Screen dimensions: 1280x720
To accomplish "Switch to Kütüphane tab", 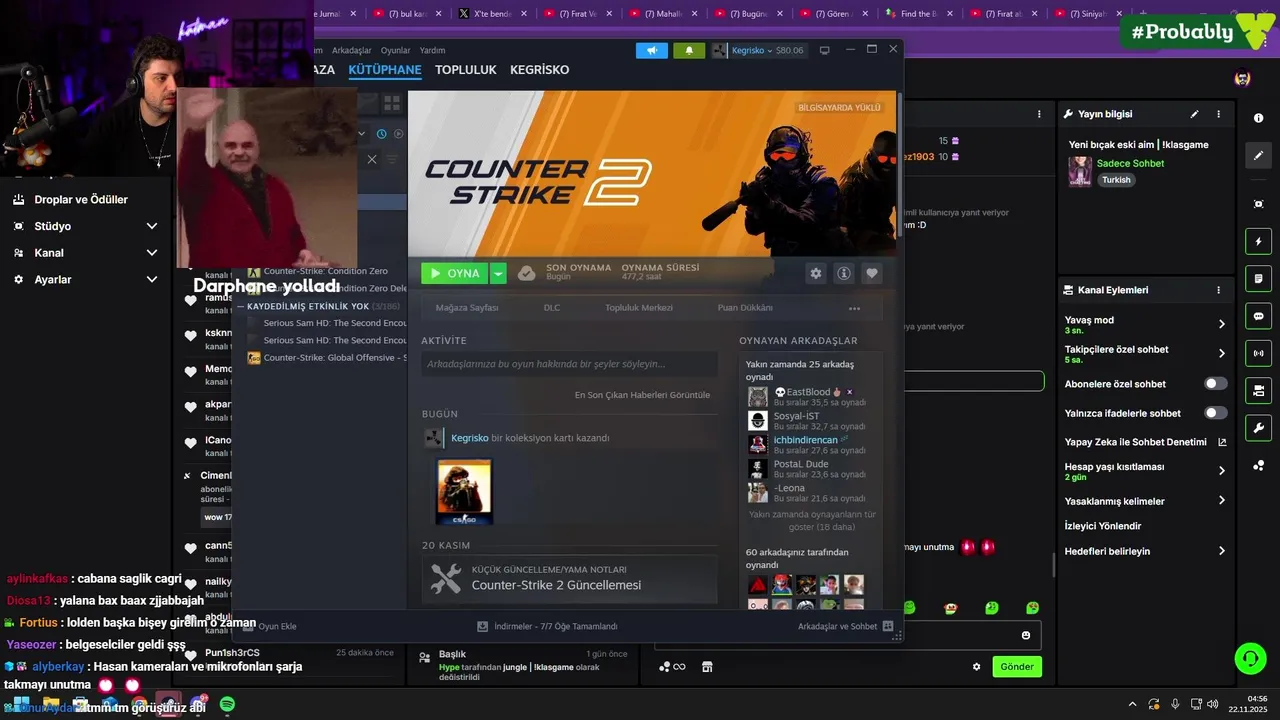I will click(x=385, y=70).
